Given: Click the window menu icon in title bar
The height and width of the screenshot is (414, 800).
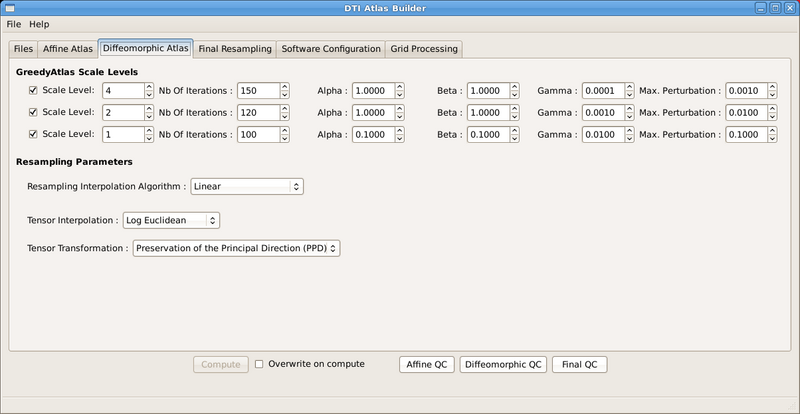Looking at the screenshot, I should click(9, 8).
